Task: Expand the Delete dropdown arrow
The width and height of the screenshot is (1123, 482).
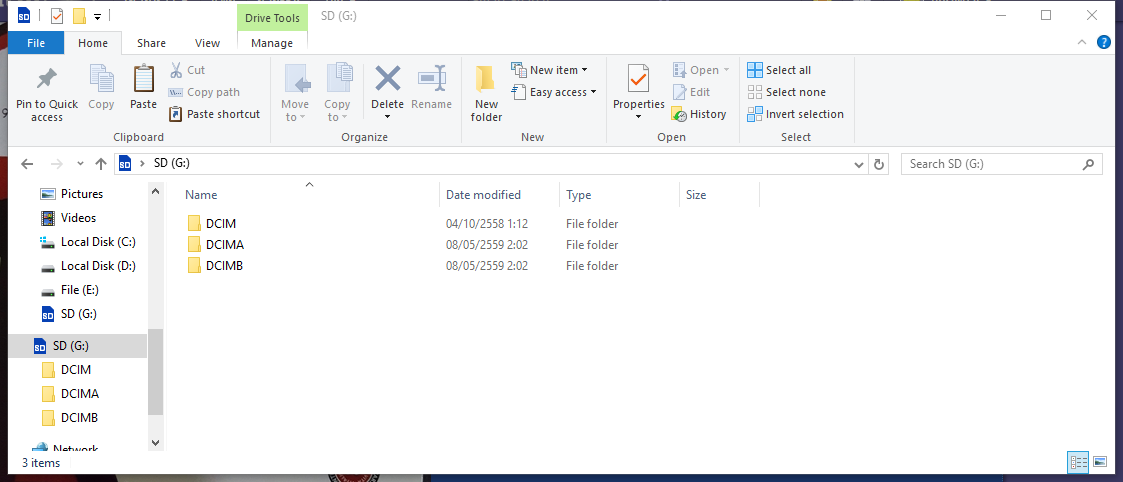Action: 387,117
